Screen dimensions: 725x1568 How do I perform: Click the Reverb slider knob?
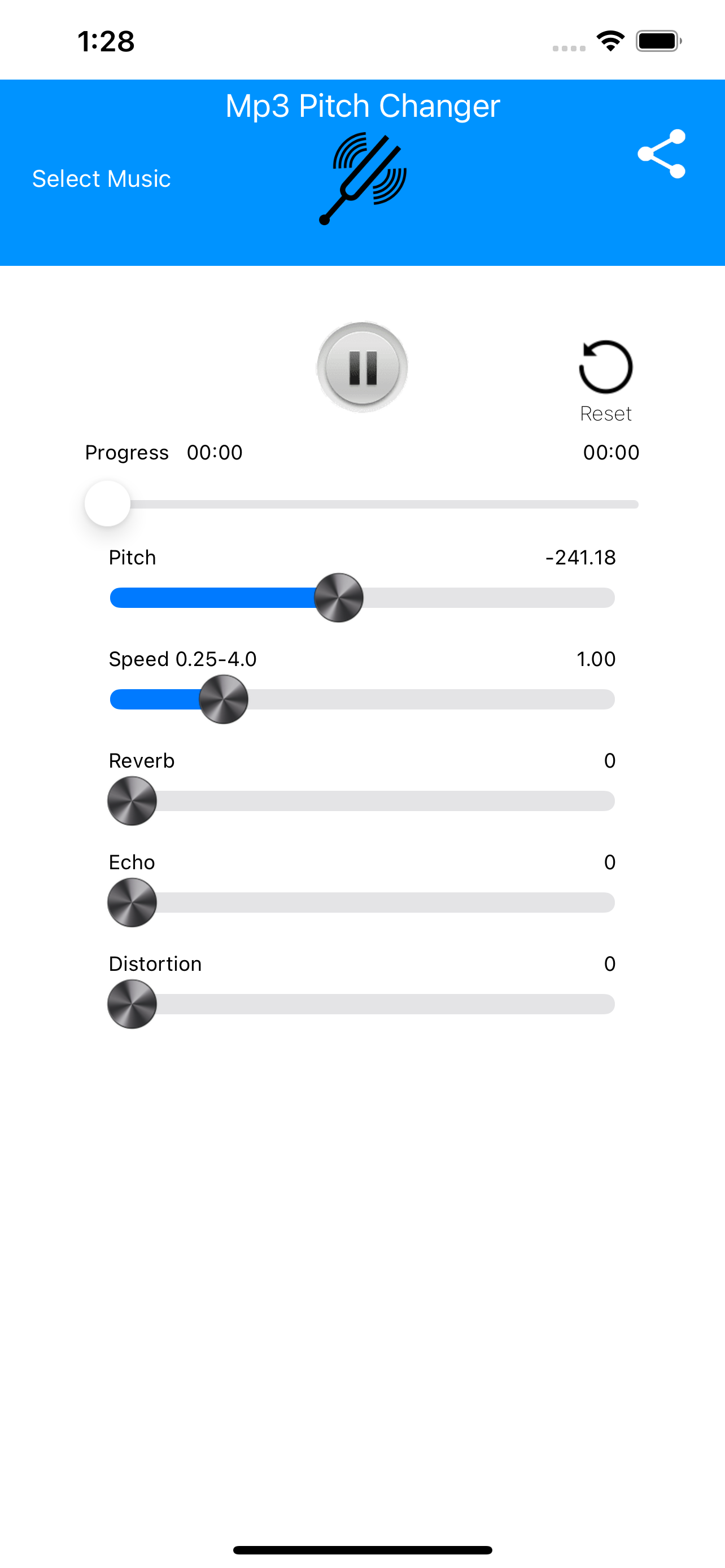tap(132, 801)
